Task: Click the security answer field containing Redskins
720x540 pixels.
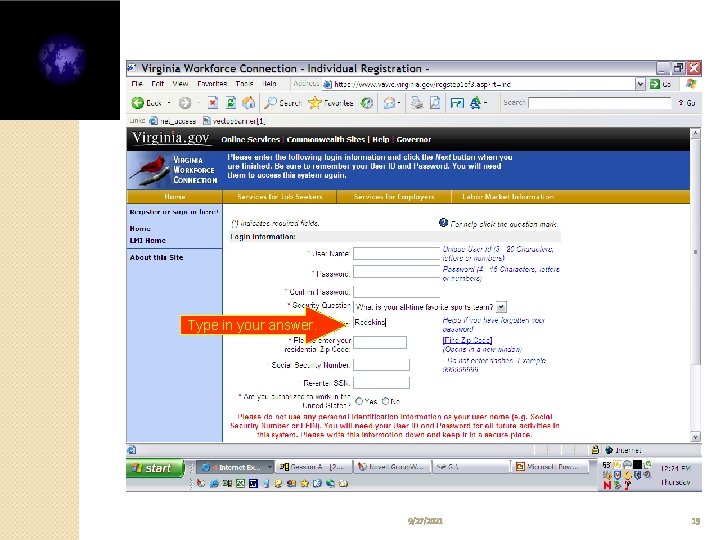Action: click(396, 322)
